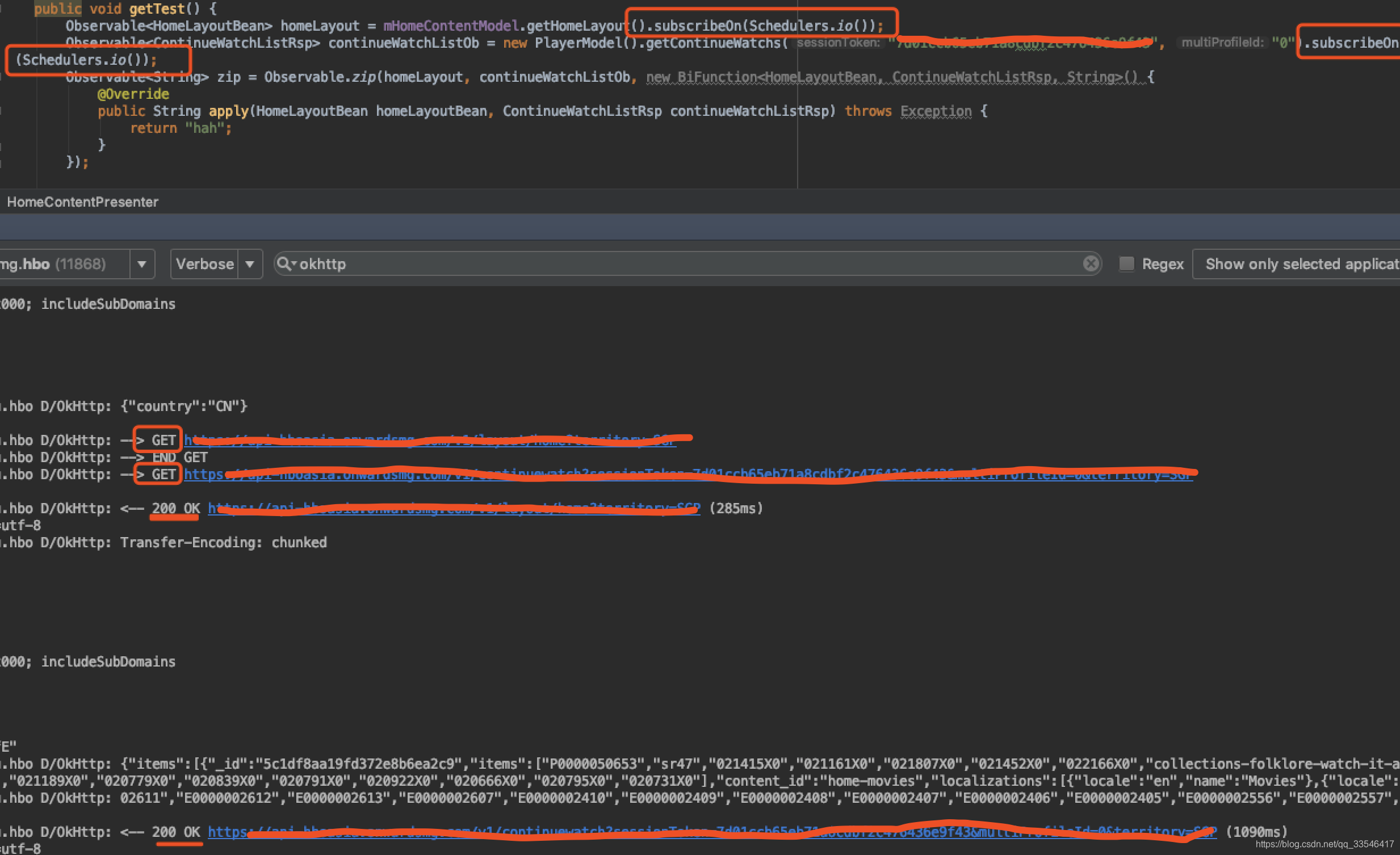Viewport: 1400px width, 855px height.
Task: Open first GET request URL link
Action: (430, 441)
